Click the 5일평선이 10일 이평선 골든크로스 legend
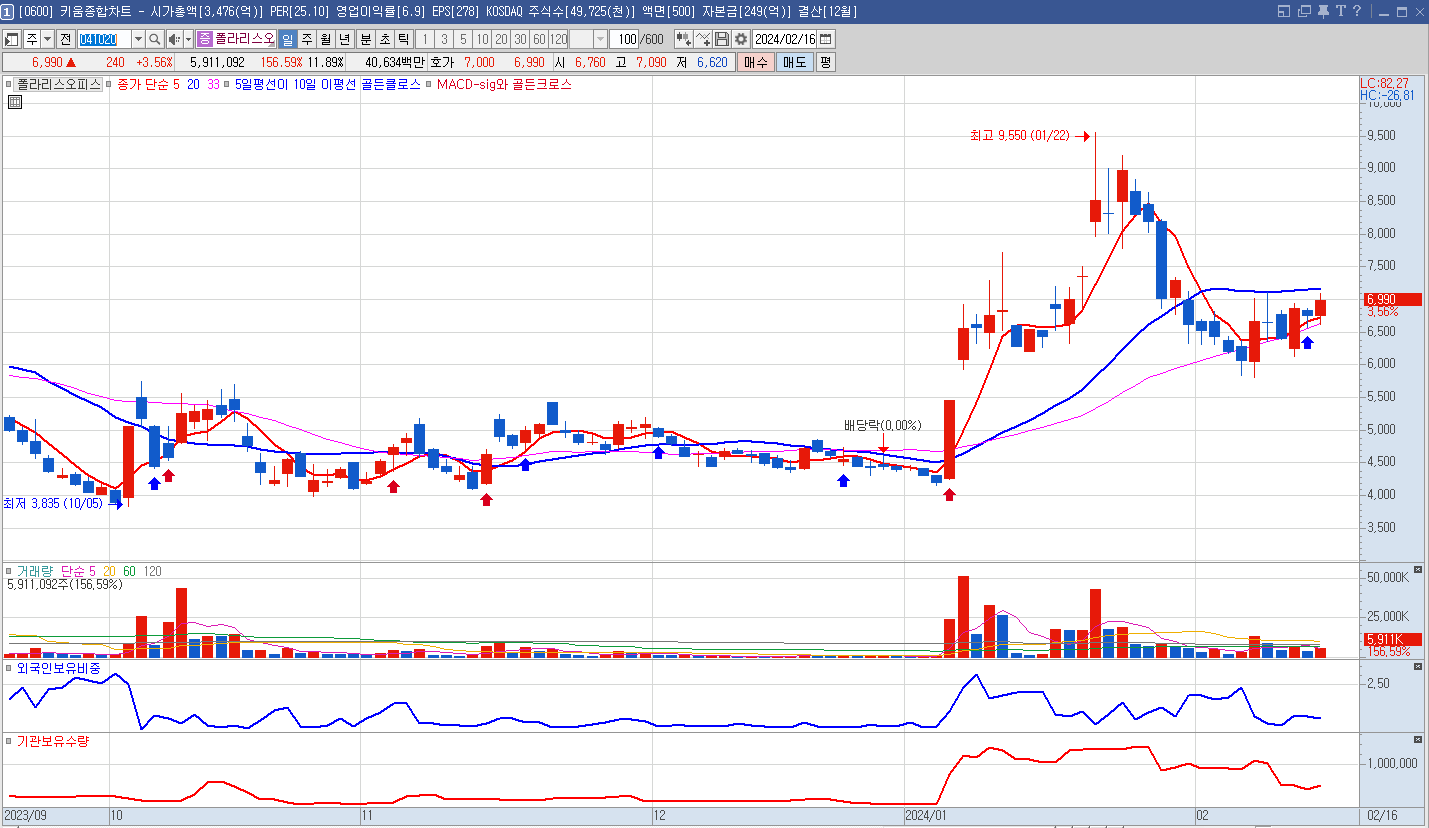The image size is (1429, 828). (x=327, y=85)
